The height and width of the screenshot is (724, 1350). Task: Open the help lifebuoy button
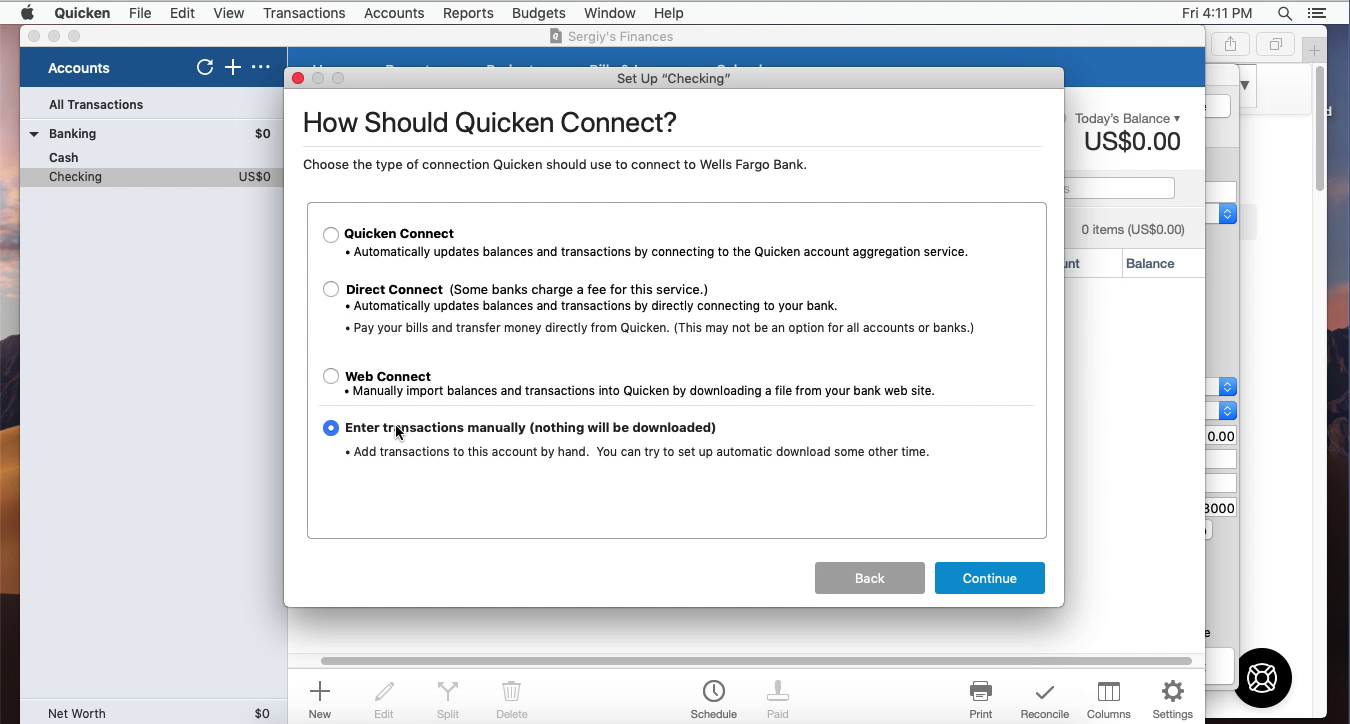point(1262,677)
